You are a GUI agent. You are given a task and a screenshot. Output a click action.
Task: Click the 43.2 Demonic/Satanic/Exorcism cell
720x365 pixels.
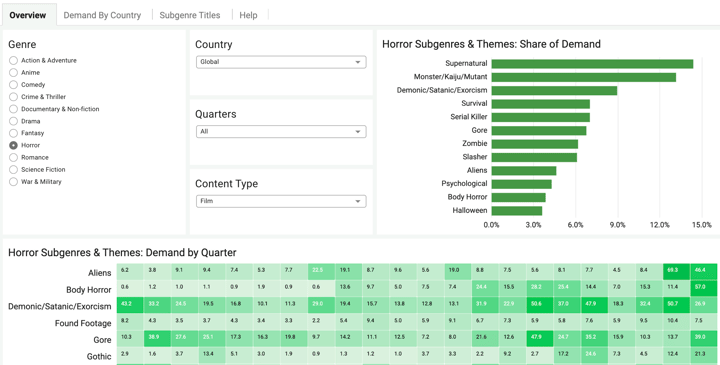(130, 305)
